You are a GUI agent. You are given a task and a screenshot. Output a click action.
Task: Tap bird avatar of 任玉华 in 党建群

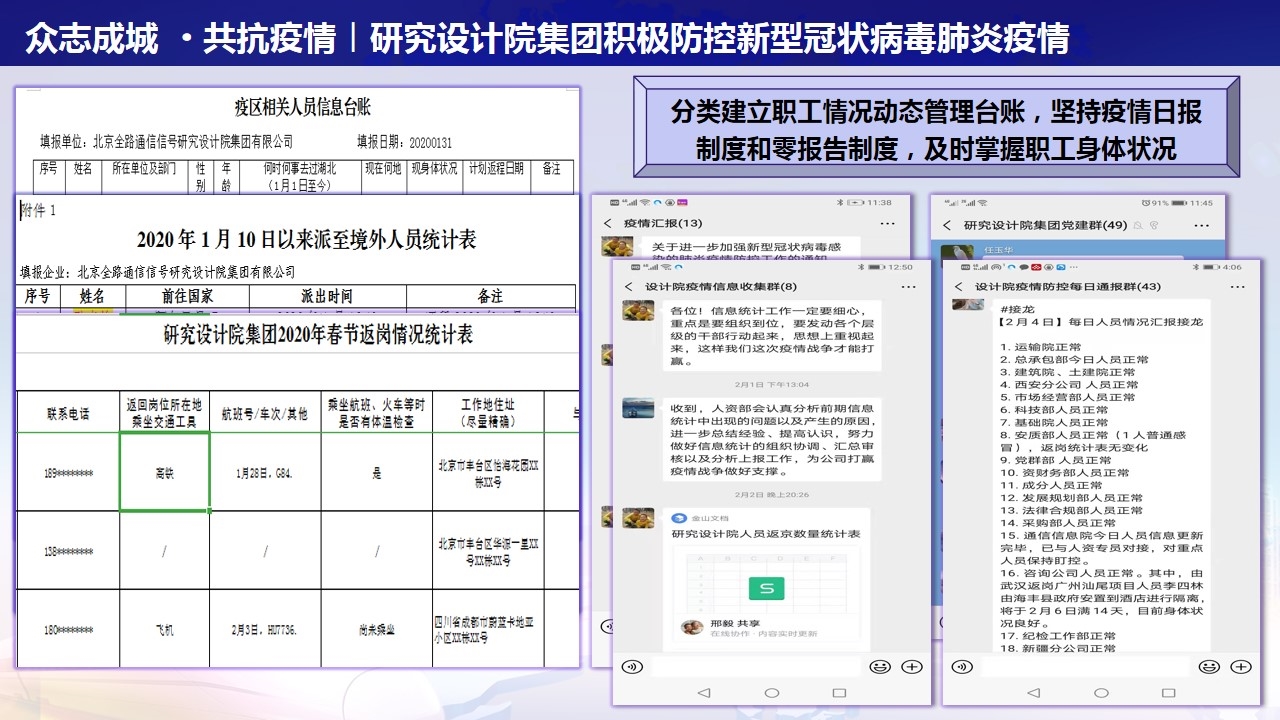(957, 250)
